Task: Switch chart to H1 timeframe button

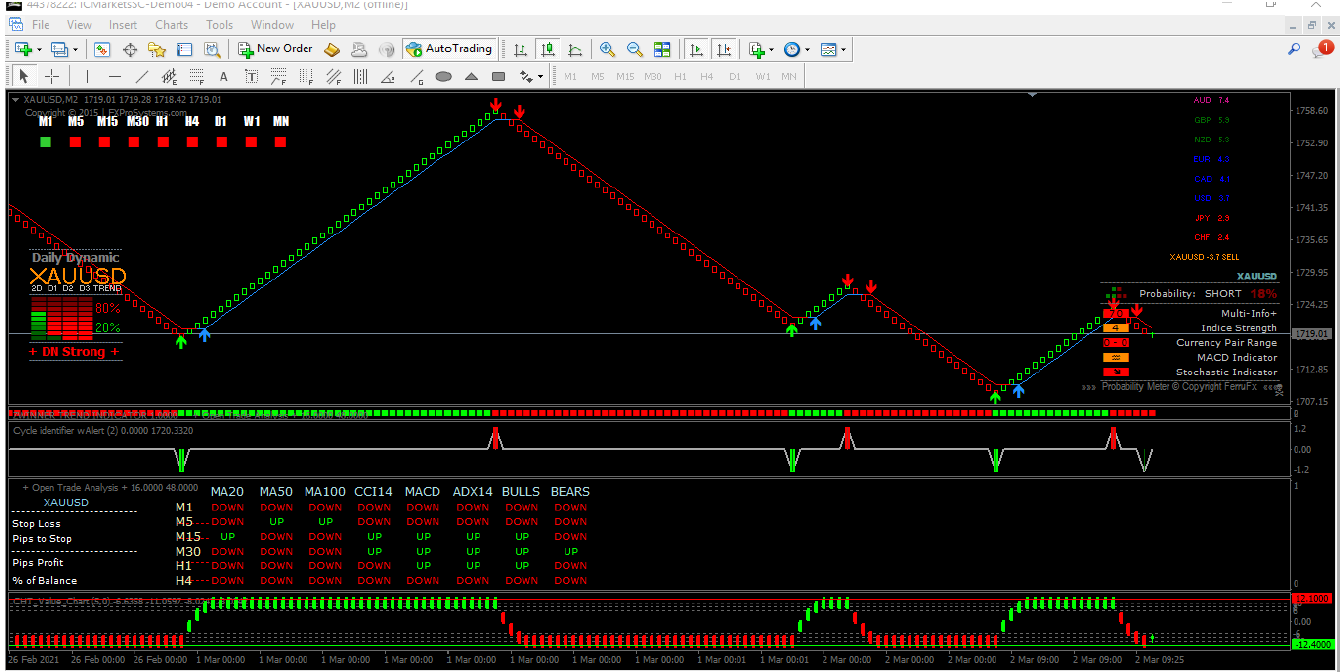Action: [x=680, y=76]
